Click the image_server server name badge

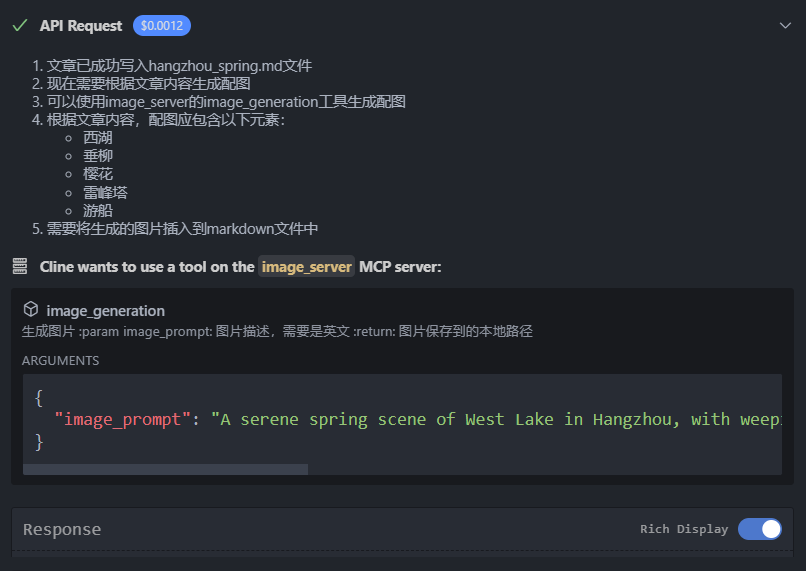307,267
